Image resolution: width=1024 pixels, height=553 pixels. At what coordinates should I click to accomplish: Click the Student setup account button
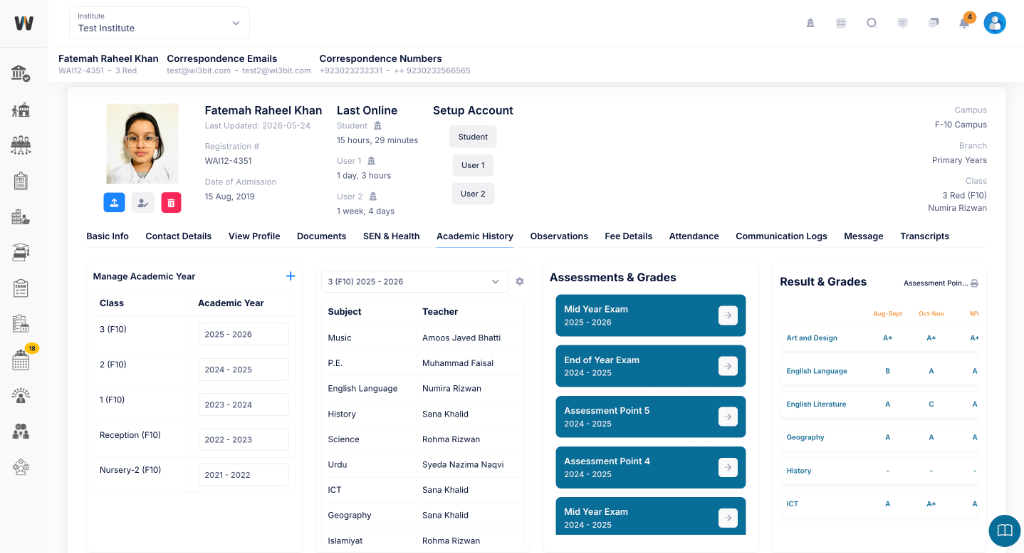click(x=473, y=136)
